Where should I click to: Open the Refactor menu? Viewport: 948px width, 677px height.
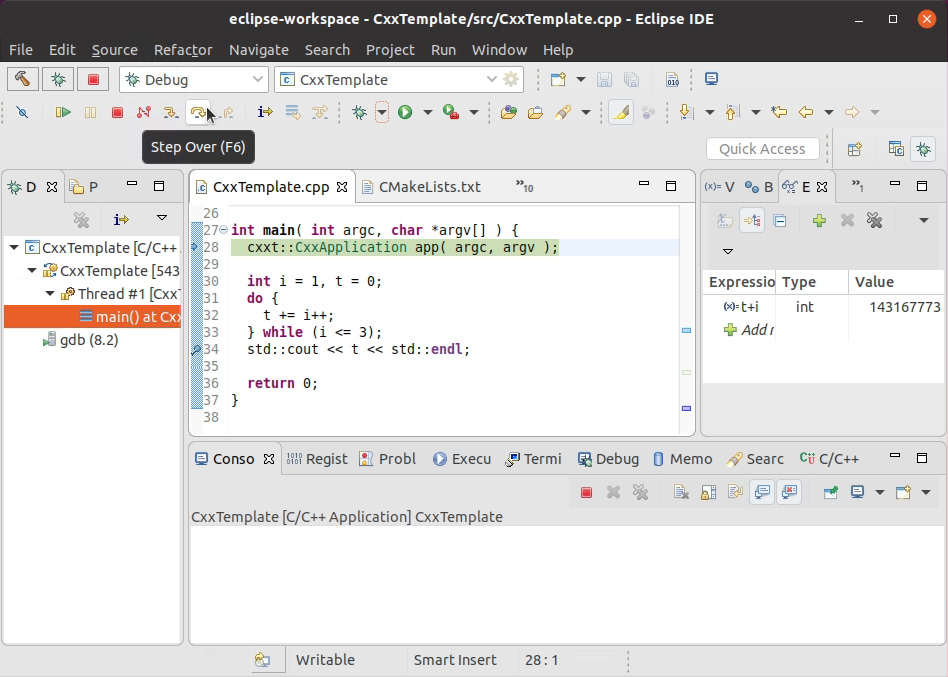(183, 49)
